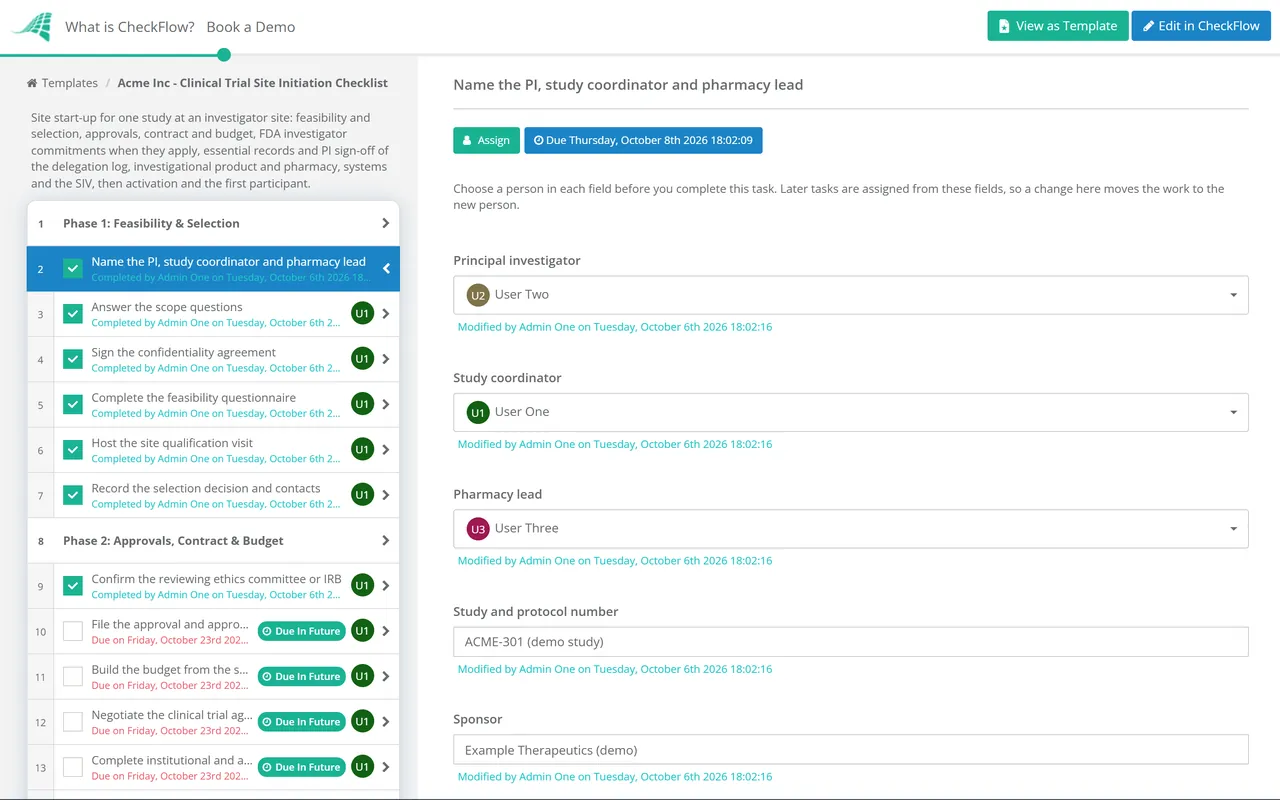Check the Build the budget task checkbox
The width and height of the screenshot is (1280, 800).
pyautogui.click(x=73, y=677)
